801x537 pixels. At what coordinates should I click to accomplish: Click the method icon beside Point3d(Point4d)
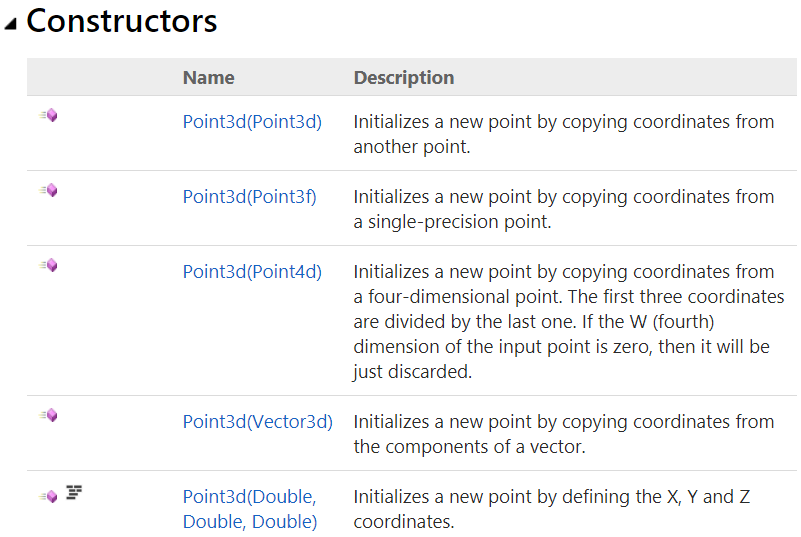pyautogui.click(x=49, y=266)
